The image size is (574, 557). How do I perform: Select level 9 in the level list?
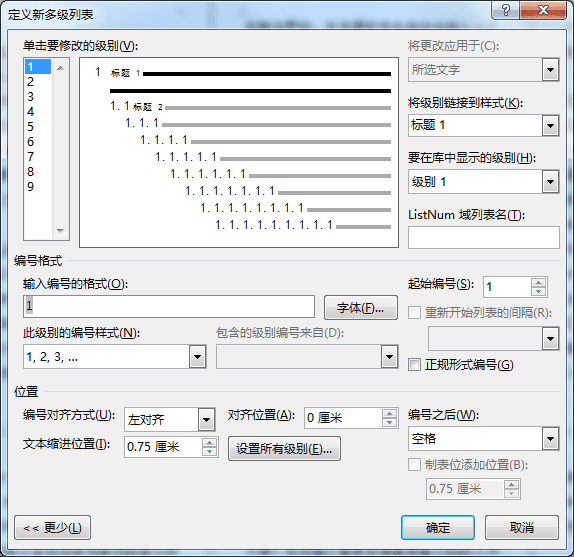(38, 187)
